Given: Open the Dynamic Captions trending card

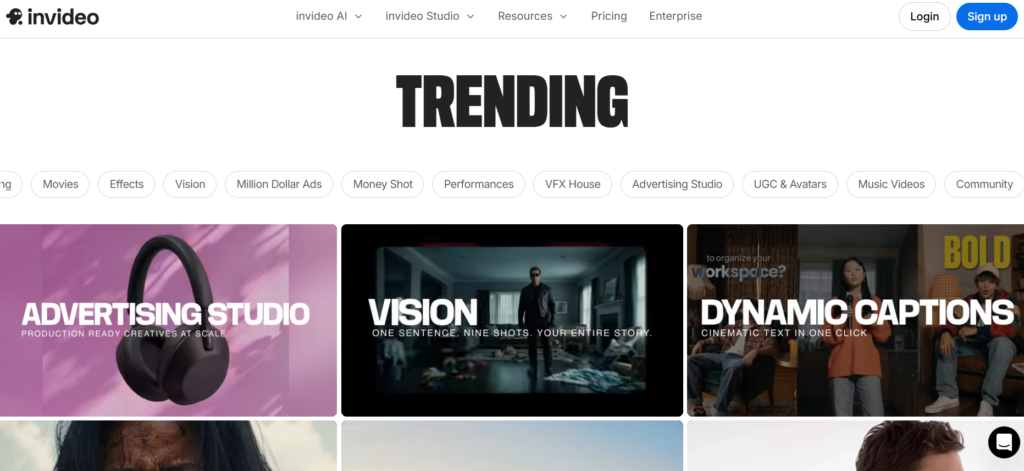Looking at the screenshot, I should 856,320.
